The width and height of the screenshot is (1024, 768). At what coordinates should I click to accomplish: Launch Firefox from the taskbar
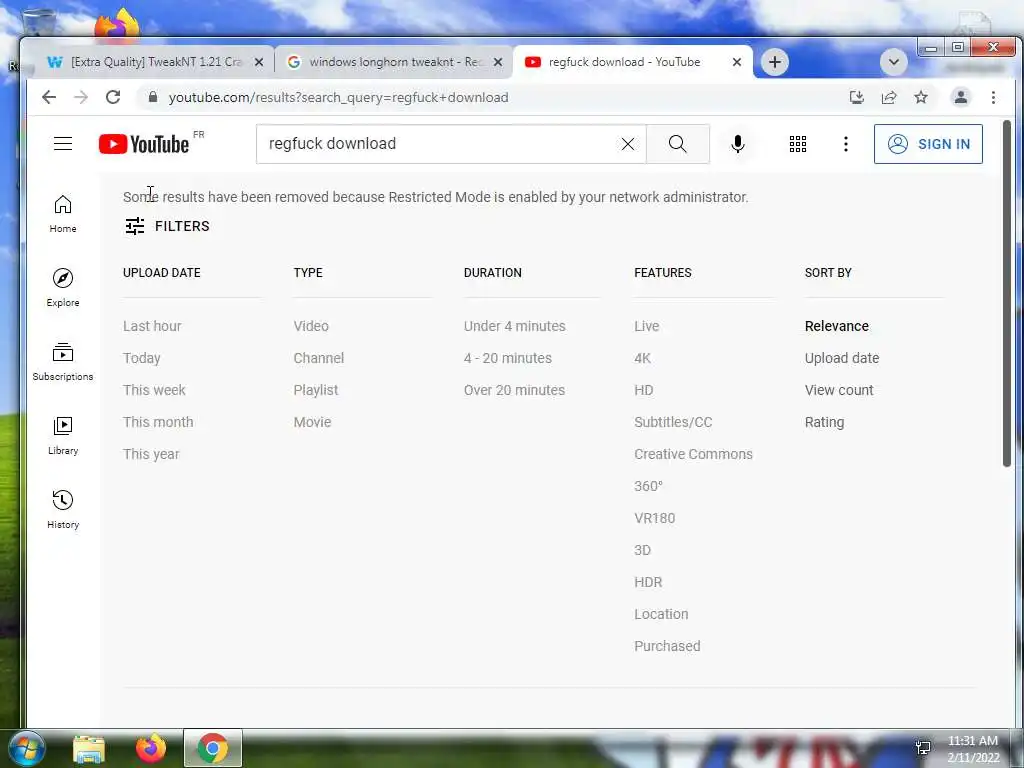pos(151,748)
